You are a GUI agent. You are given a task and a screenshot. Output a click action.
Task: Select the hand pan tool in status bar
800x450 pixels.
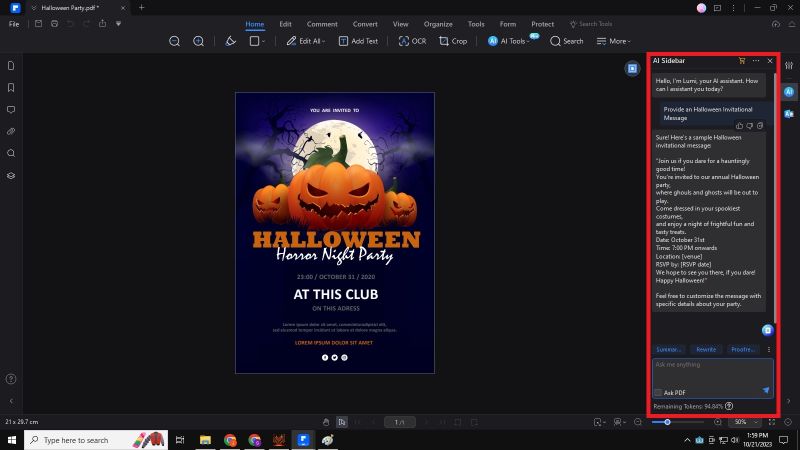[x=326, y=423]
